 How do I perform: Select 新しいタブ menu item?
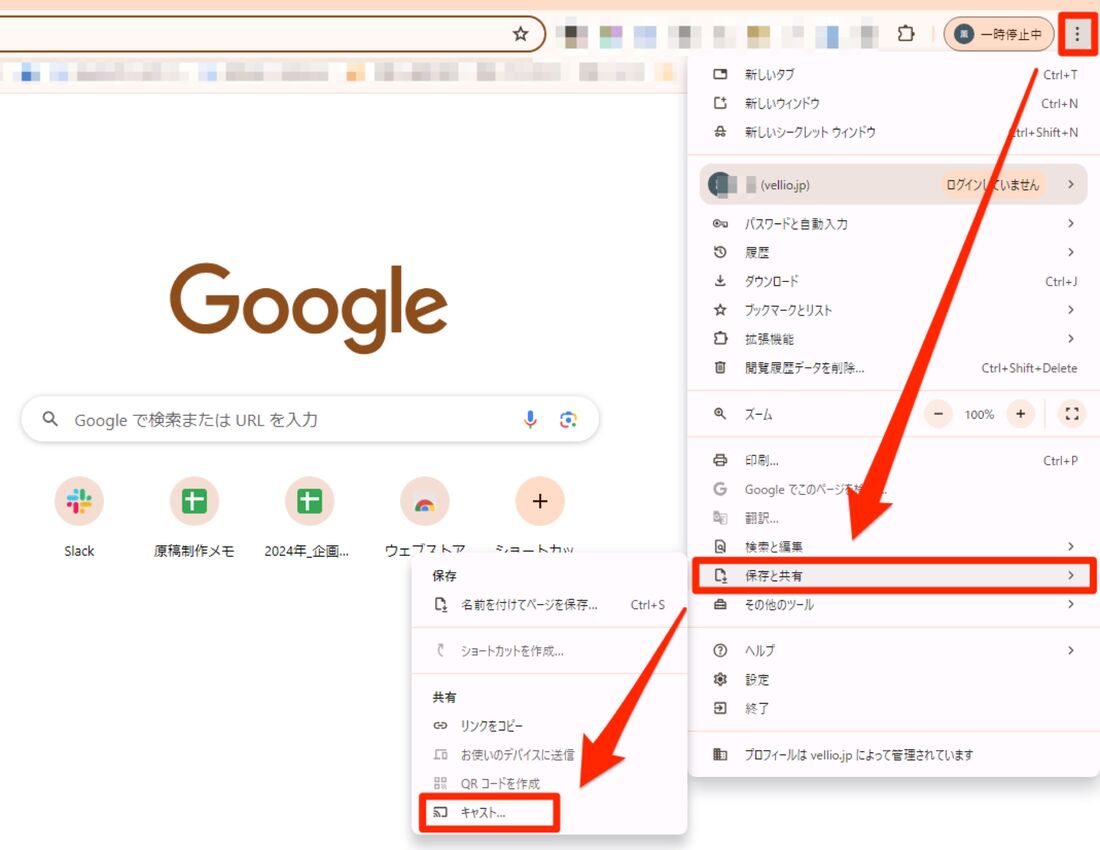(893, 74)
